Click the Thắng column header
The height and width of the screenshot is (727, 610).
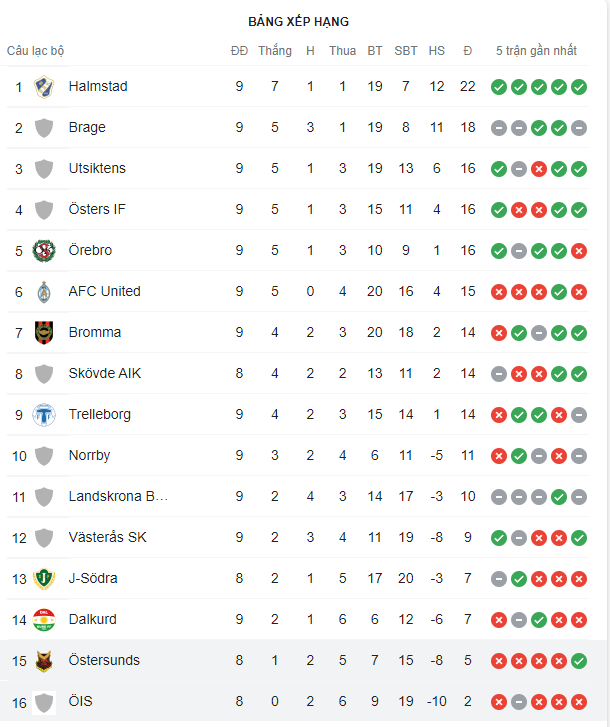click(275, 51)
